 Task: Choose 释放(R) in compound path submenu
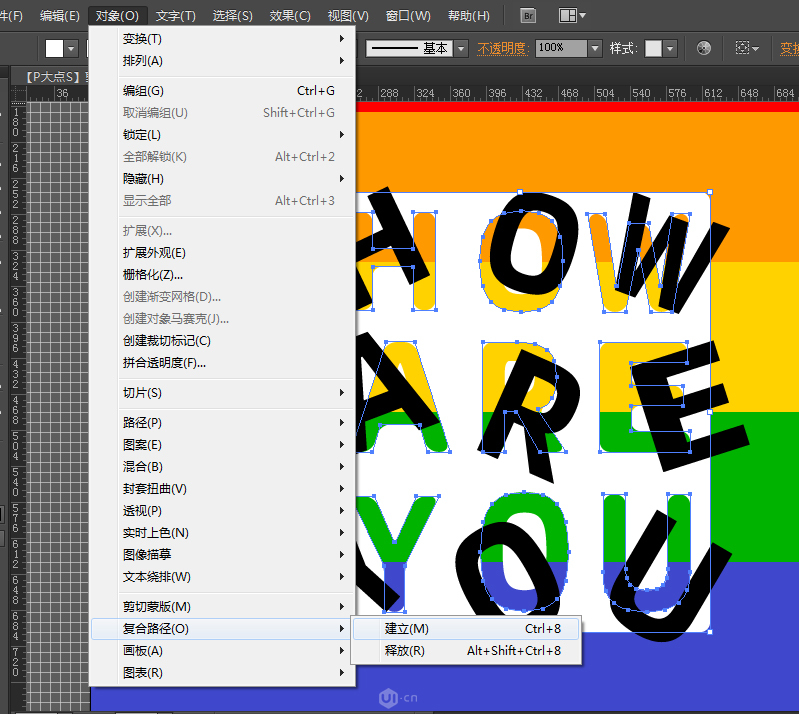pyautogui.click(x=404, y=651)
